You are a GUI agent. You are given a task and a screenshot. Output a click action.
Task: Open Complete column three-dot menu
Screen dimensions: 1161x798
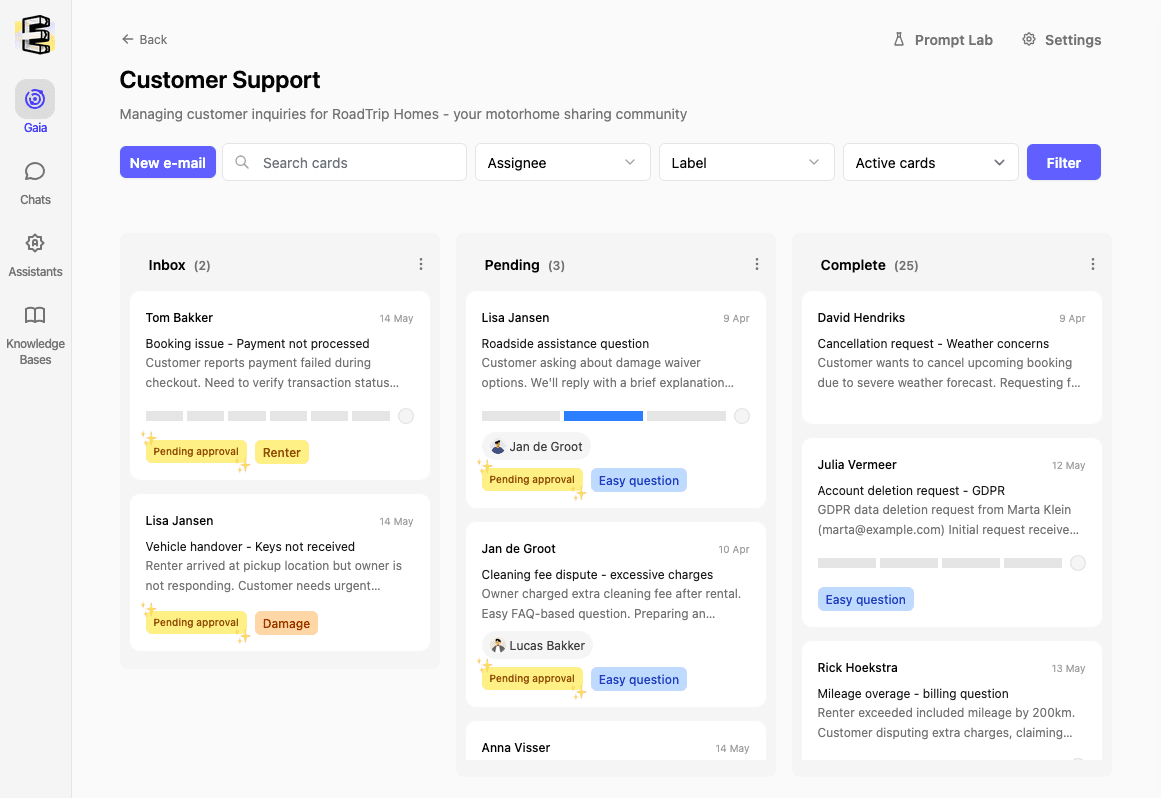click(1093, 265)
